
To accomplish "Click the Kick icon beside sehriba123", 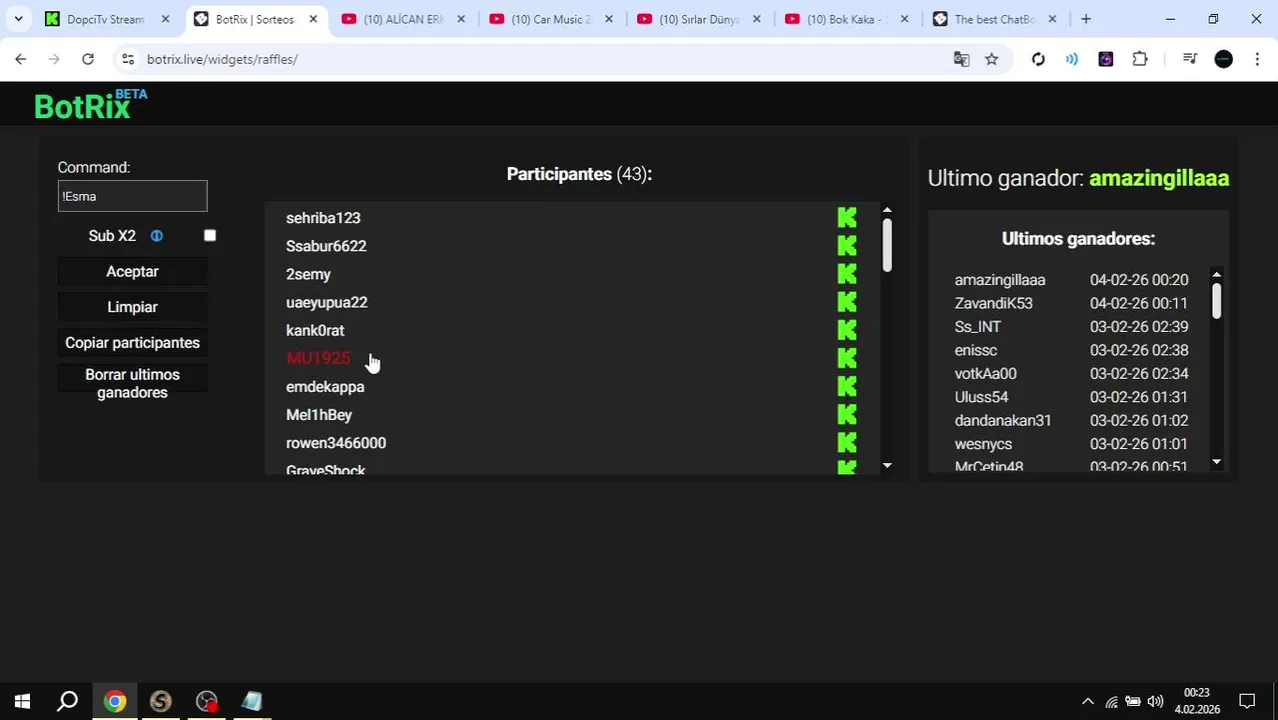I will pyautogui.click(x=847, y=217).
